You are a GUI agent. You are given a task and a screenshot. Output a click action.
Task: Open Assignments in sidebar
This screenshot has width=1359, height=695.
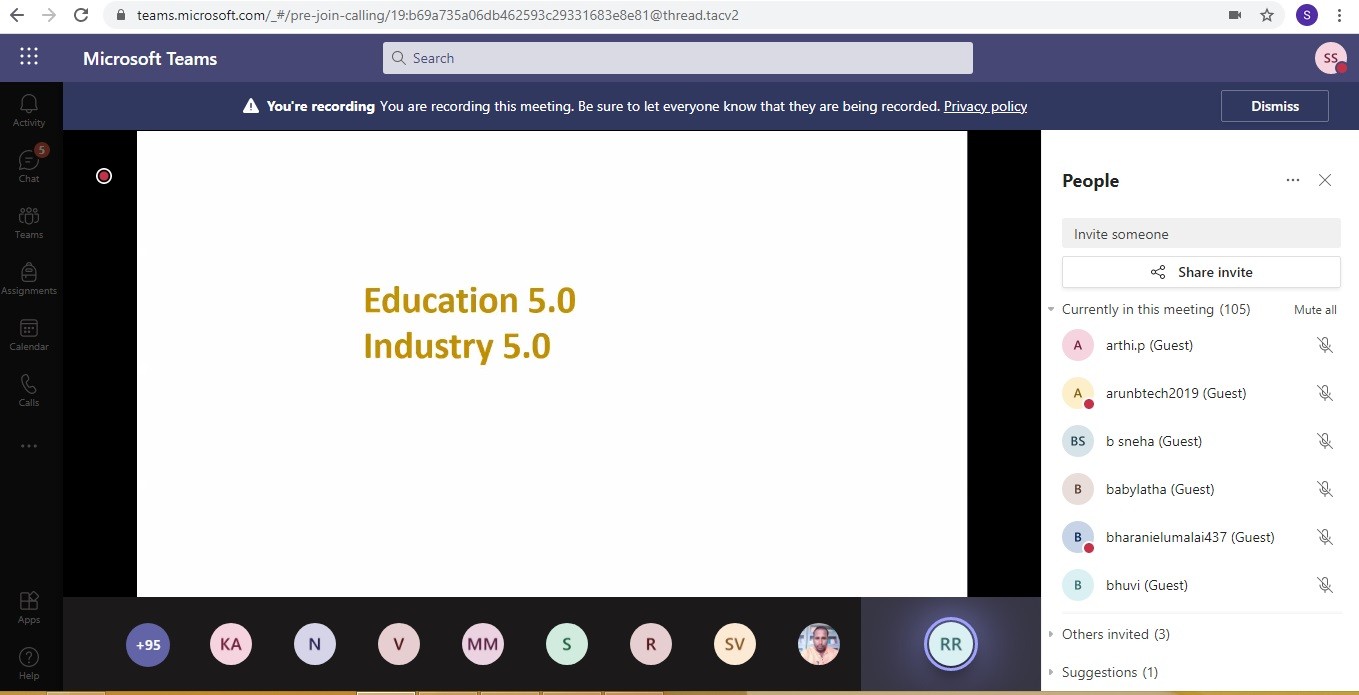[29, 277]
